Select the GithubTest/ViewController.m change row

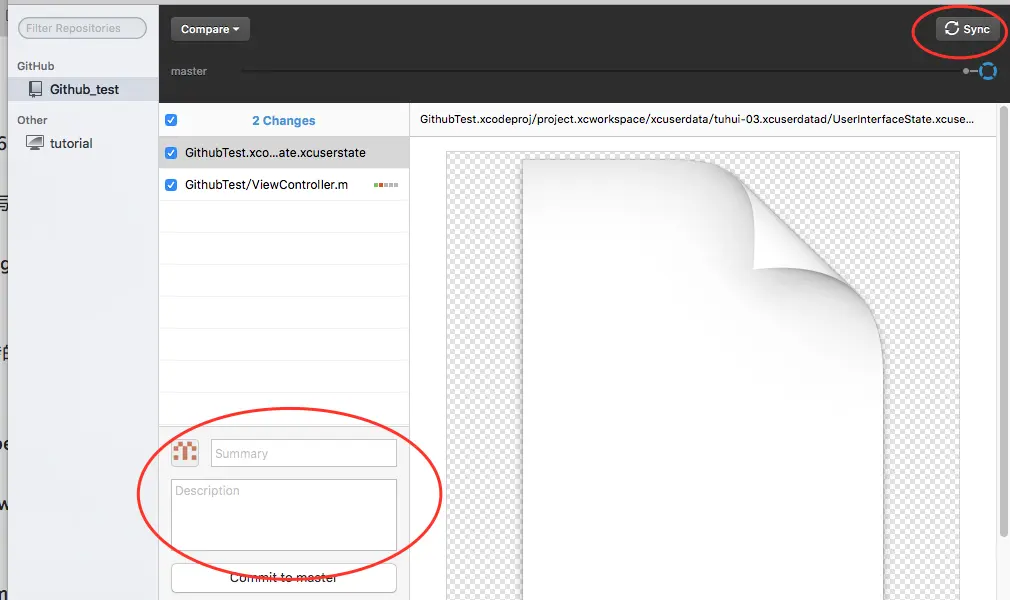(284, 185)
